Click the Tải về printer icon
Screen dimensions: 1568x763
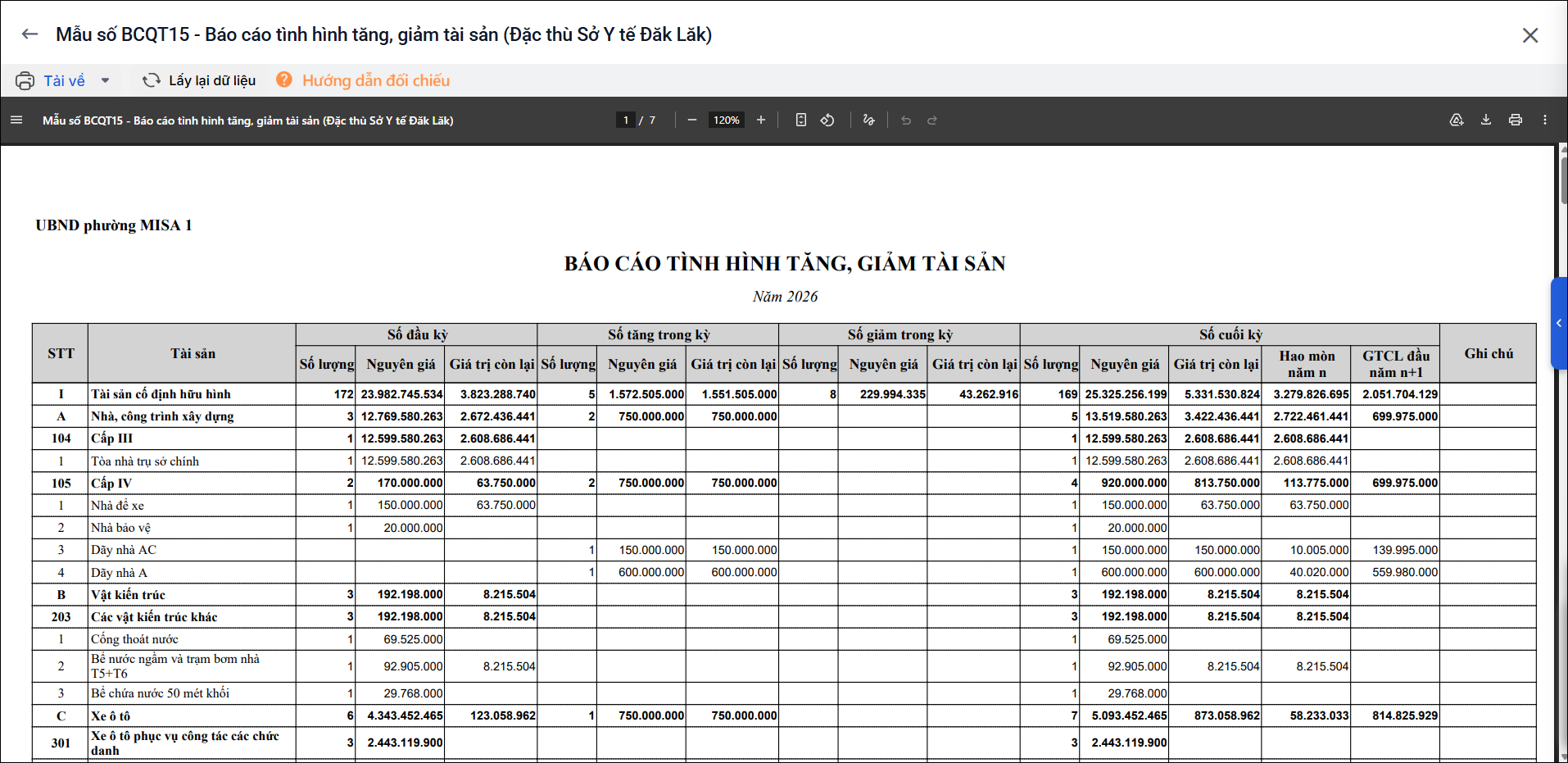[25, 80]
